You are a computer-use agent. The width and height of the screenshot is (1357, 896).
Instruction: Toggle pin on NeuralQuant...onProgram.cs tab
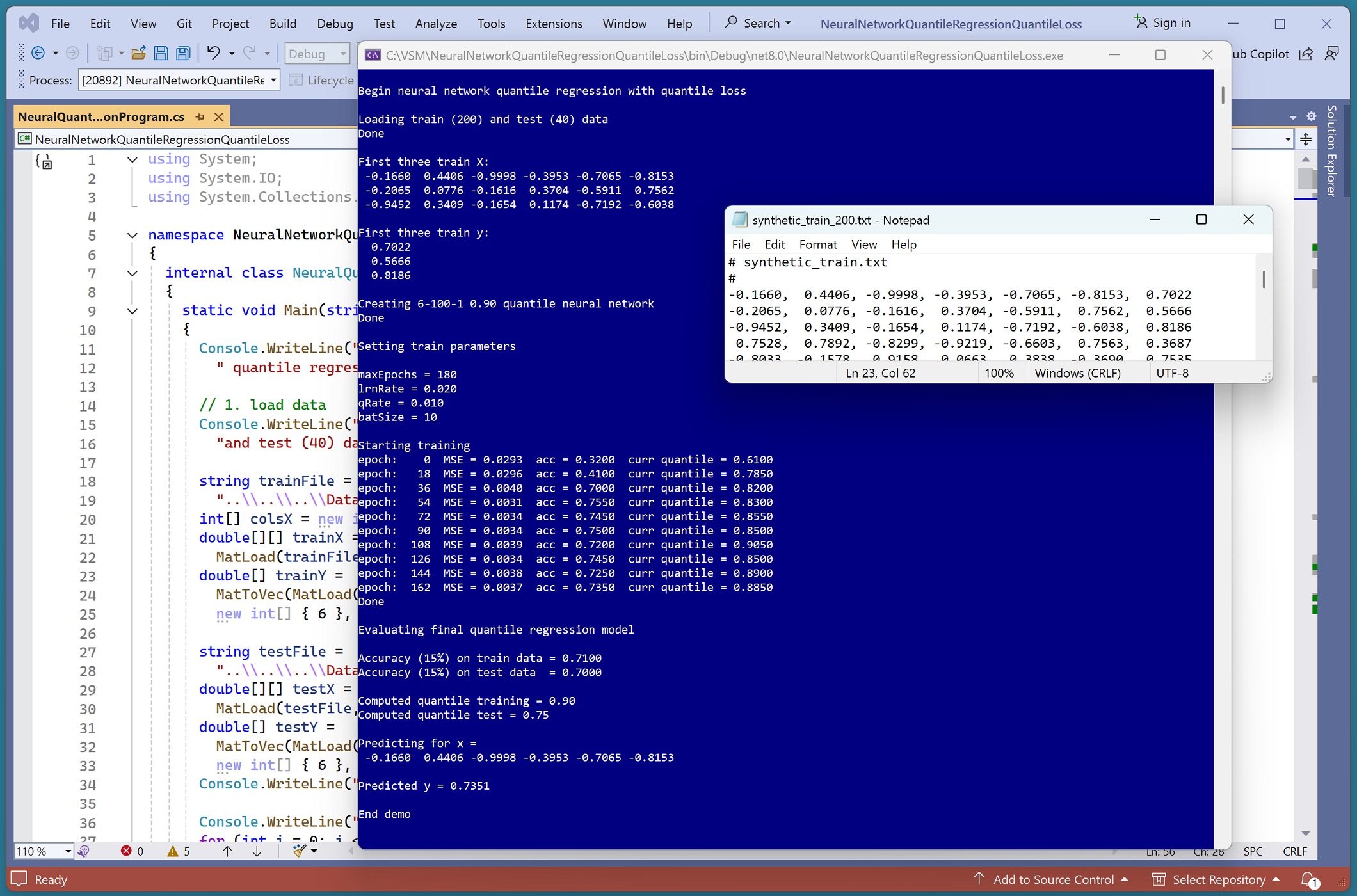click(200, 117)
